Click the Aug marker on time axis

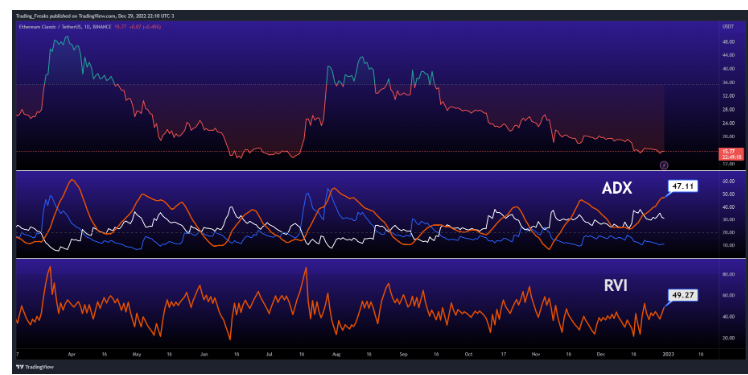(x=336, y=354)
